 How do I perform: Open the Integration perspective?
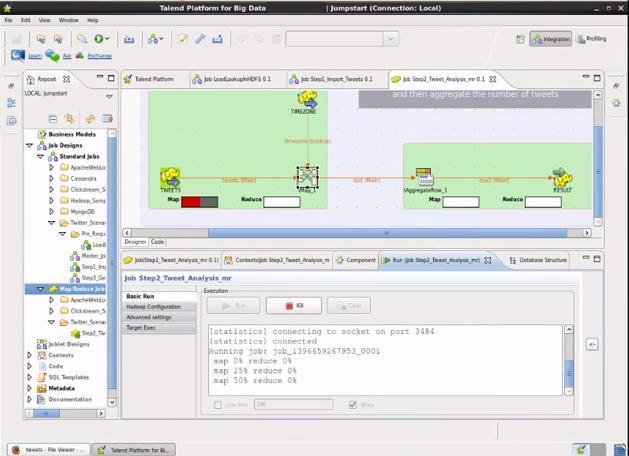tap(551, 39)
